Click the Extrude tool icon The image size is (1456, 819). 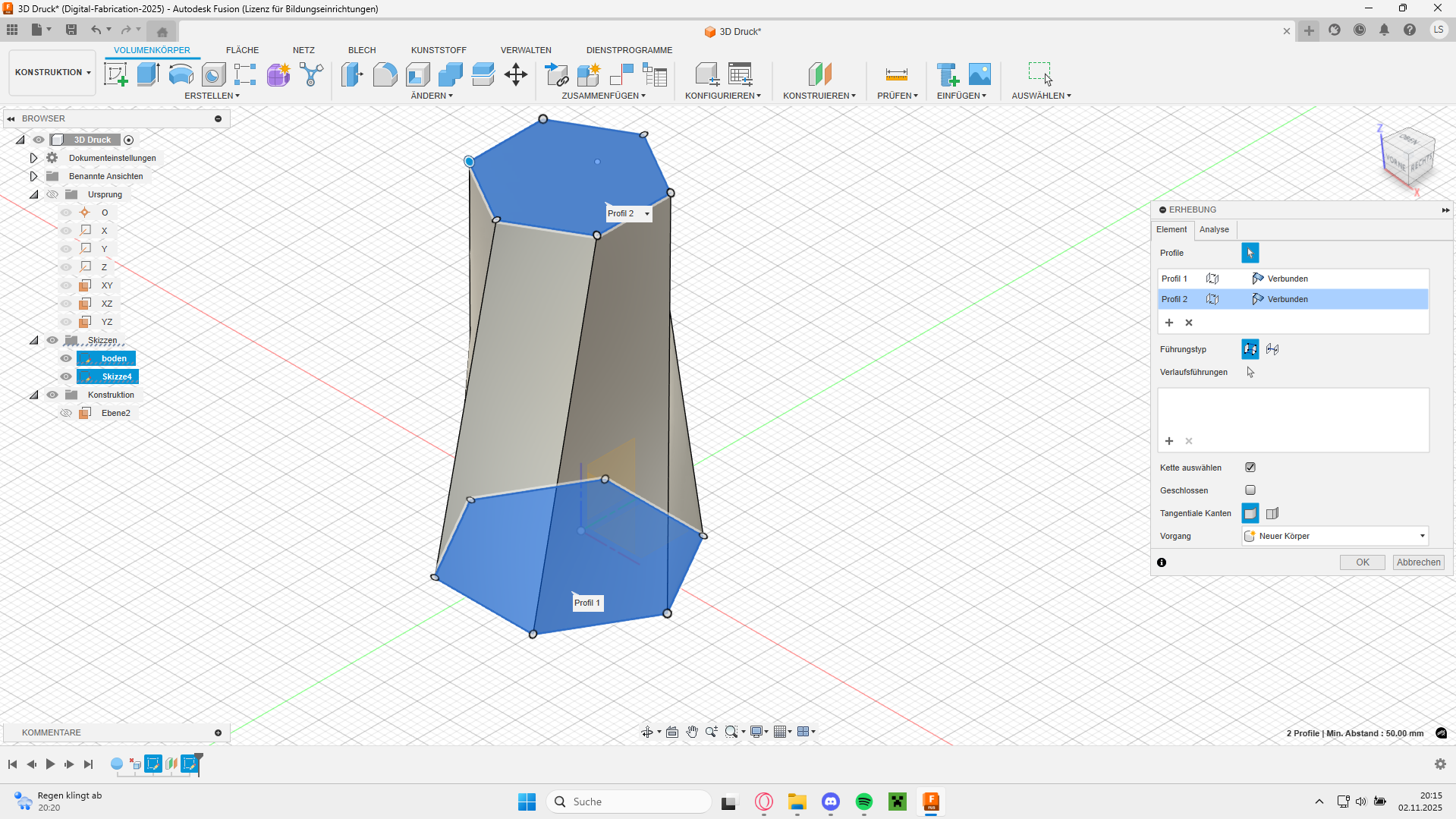(x=148, y=74)
